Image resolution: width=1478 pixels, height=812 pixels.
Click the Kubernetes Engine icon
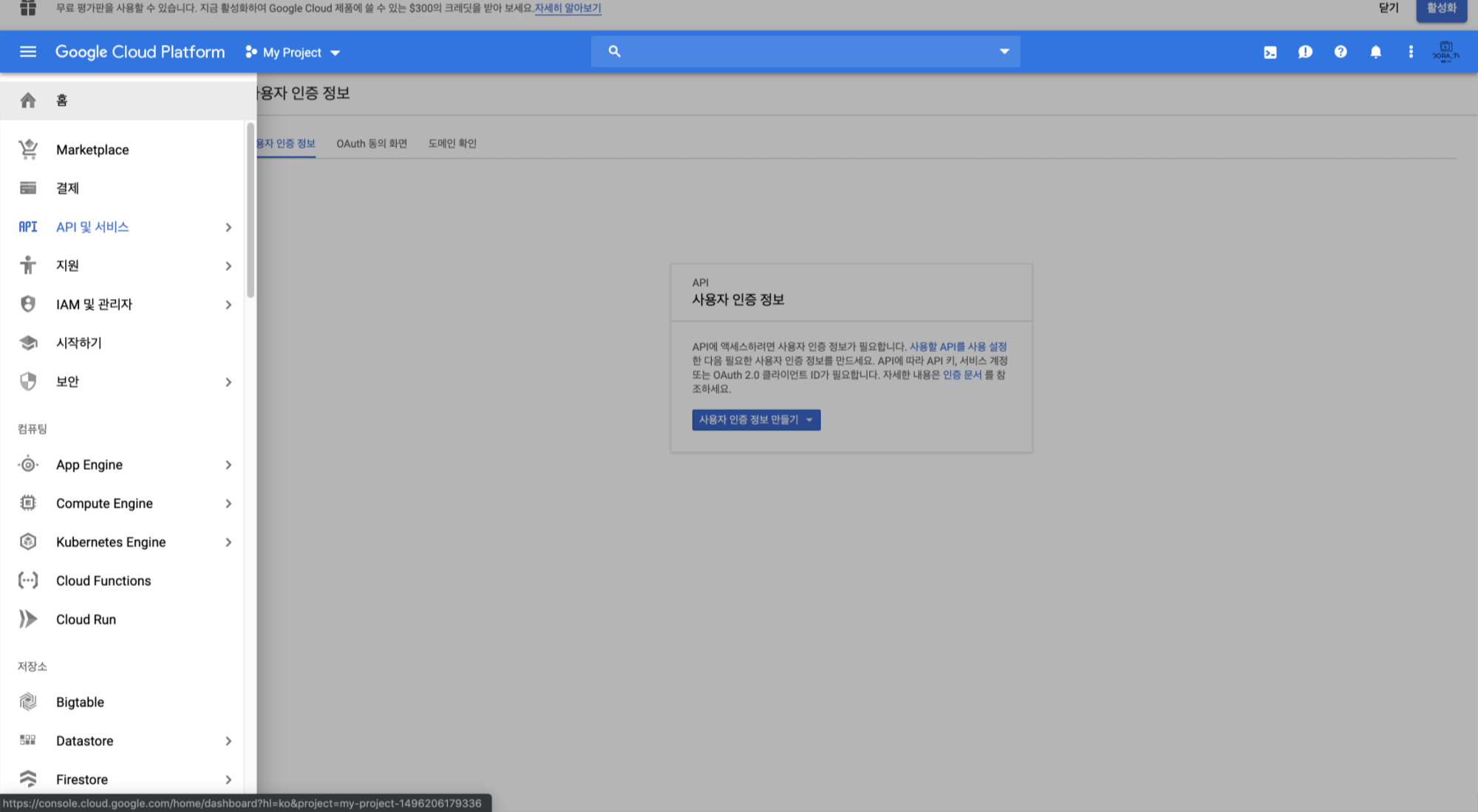(28, 542)
